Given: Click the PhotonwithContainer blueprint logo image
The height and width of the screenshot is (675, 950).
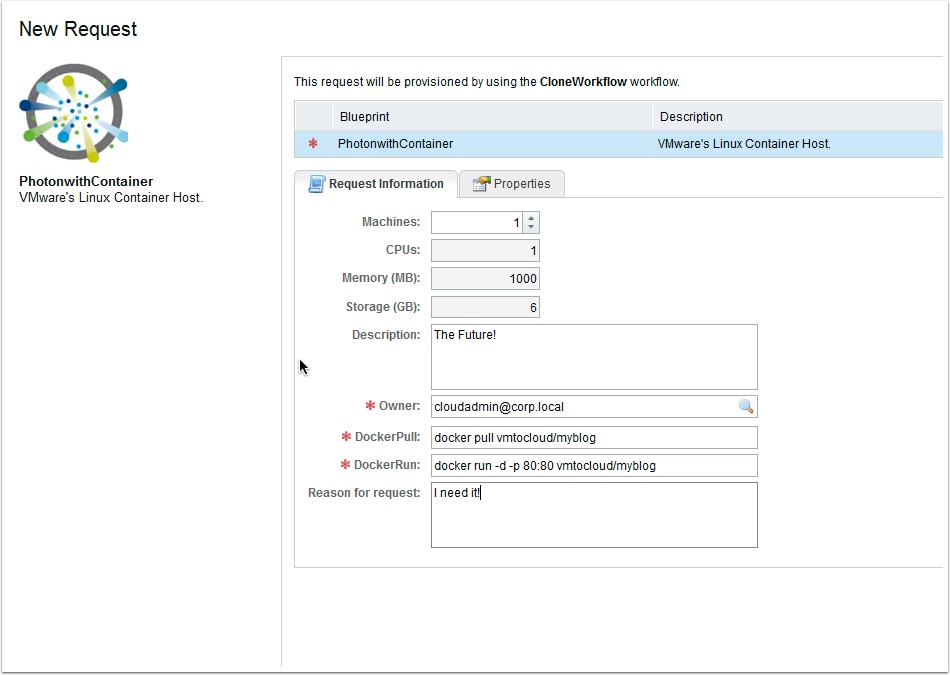Looking at the screenshot, I should click(x=73, y=112).
